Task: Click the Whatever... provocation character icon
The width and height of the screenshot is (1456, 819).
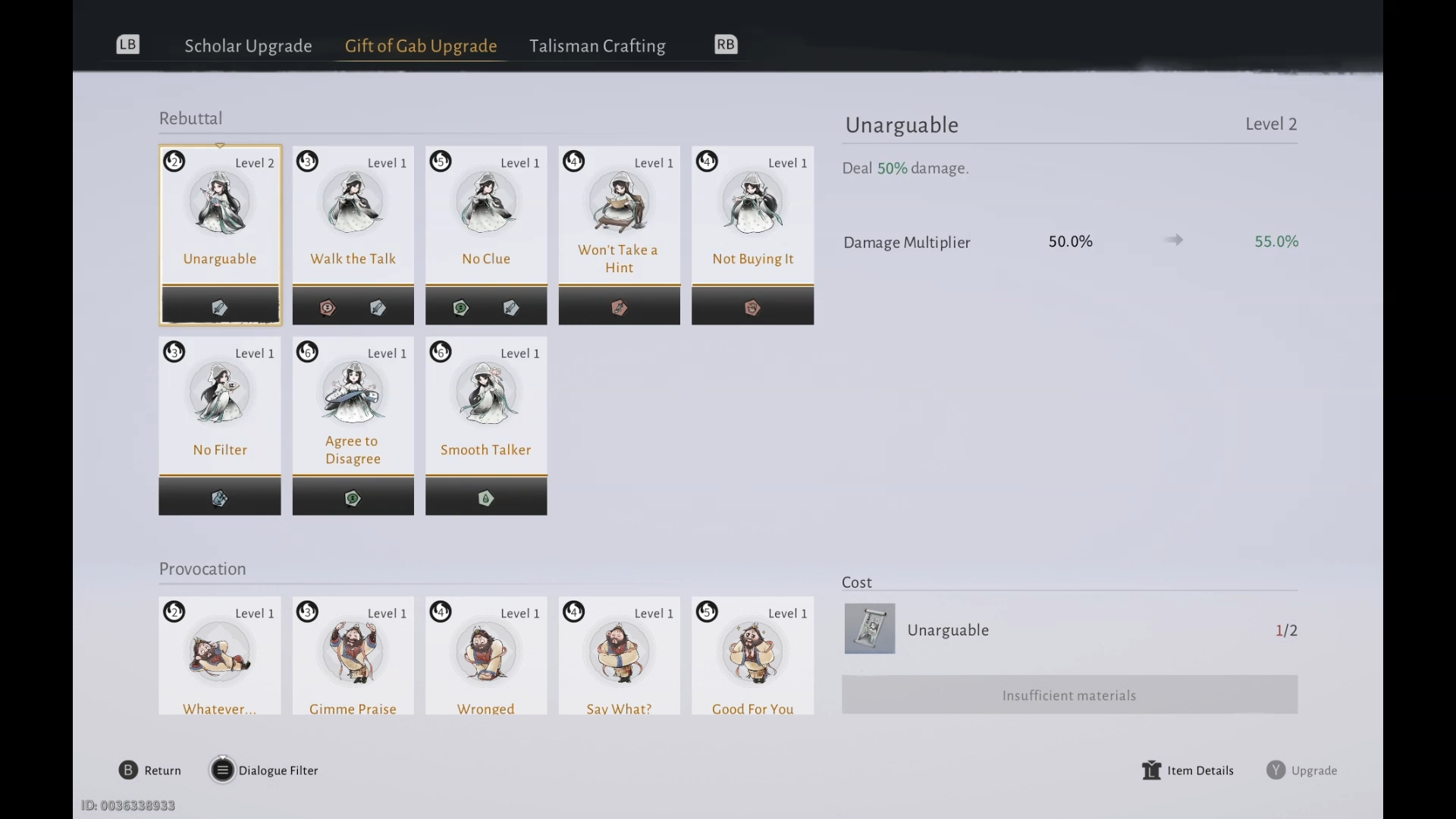Action: coord(220,653)
